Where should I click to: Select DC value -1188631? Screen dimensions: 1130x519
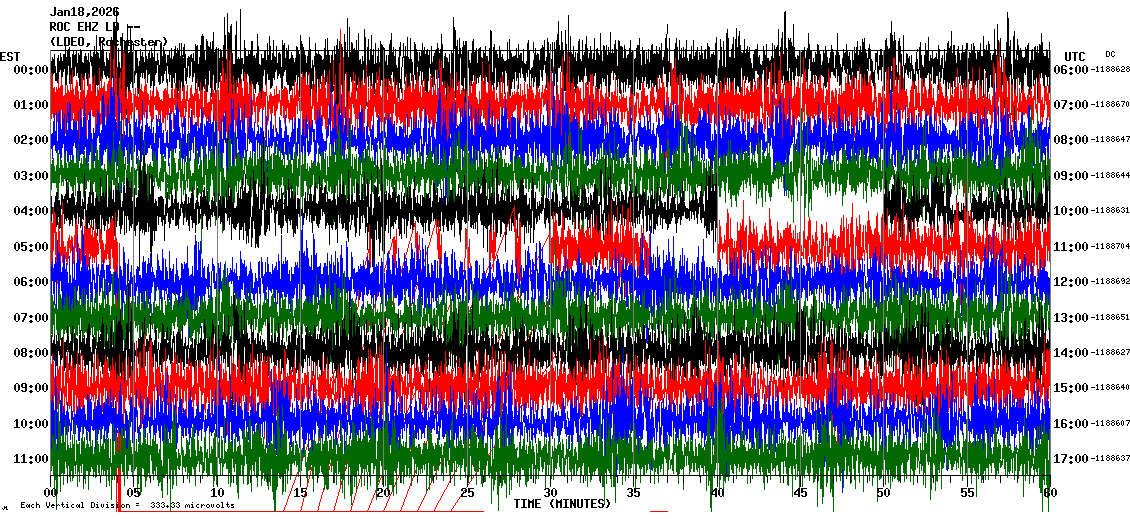tap(1110, 210)
